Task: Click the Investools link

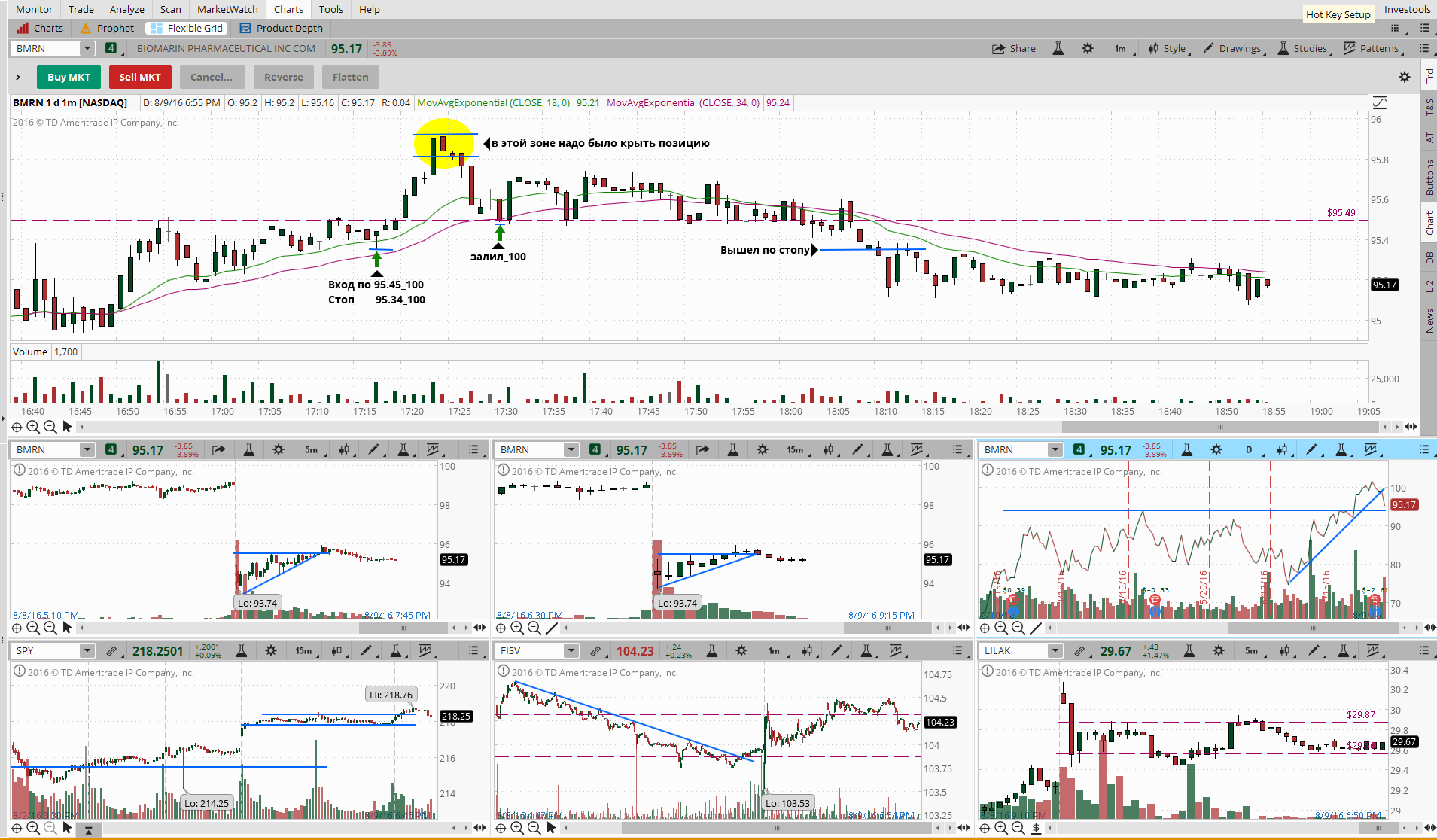Action: [1407, 9]
